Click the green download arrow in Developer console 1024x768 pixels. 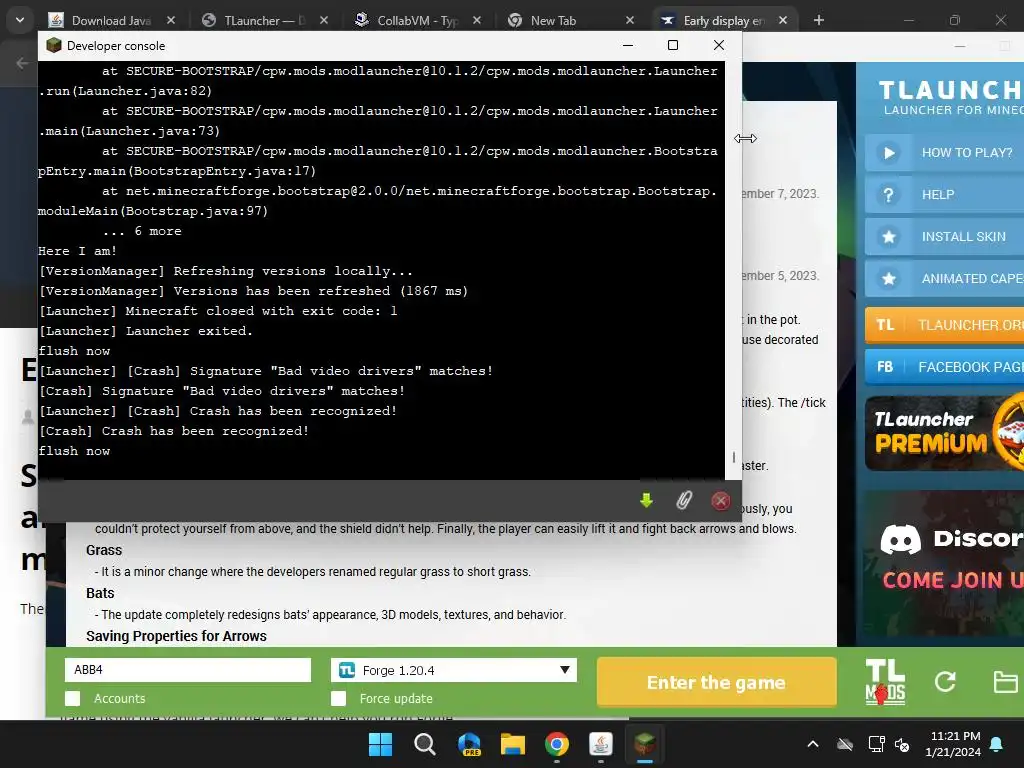[647, 500]
